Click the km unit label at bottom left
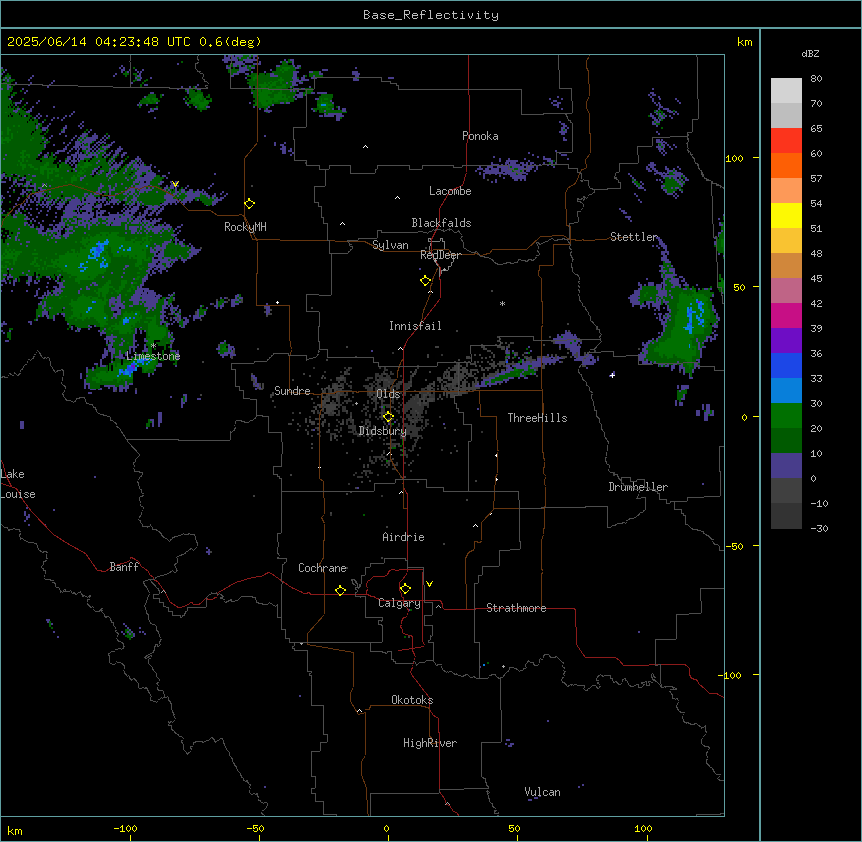The width and height of the screenshot is (862, 842). pyautogui.click(x=15, y=830)
